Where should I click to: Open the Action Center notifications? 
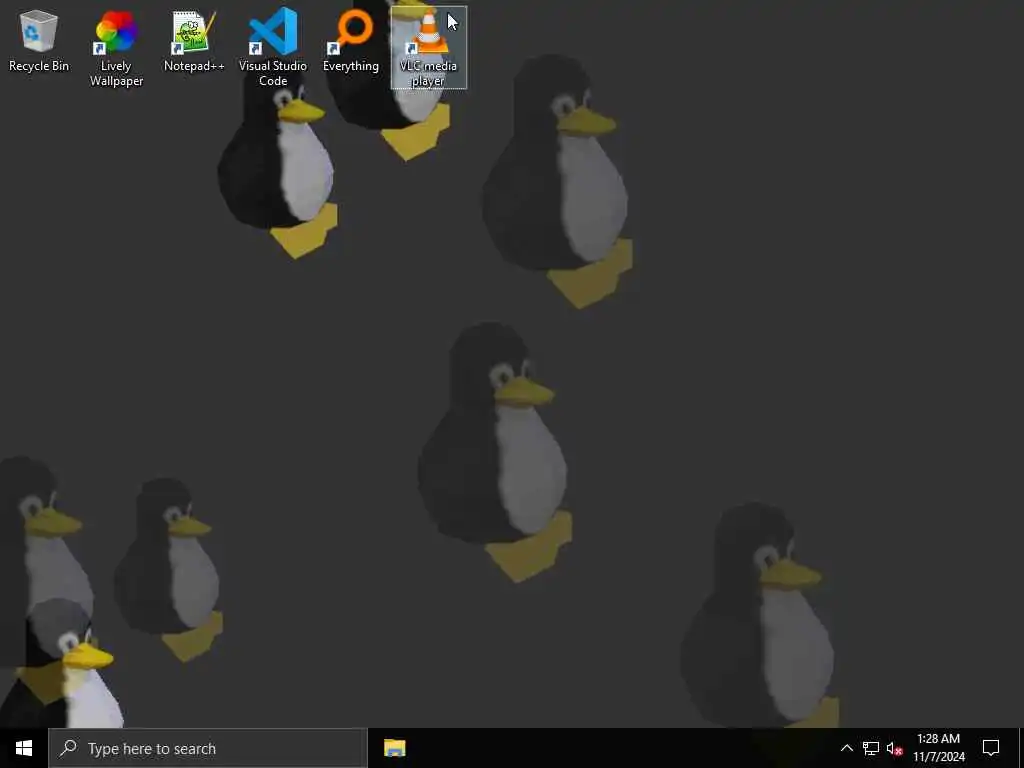tap(991, 748)
